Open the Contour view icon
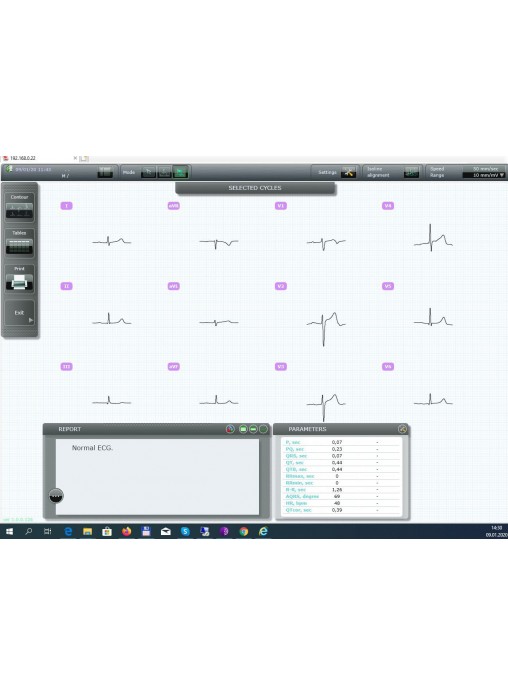508x696 pixels. (x=19, y=210)
